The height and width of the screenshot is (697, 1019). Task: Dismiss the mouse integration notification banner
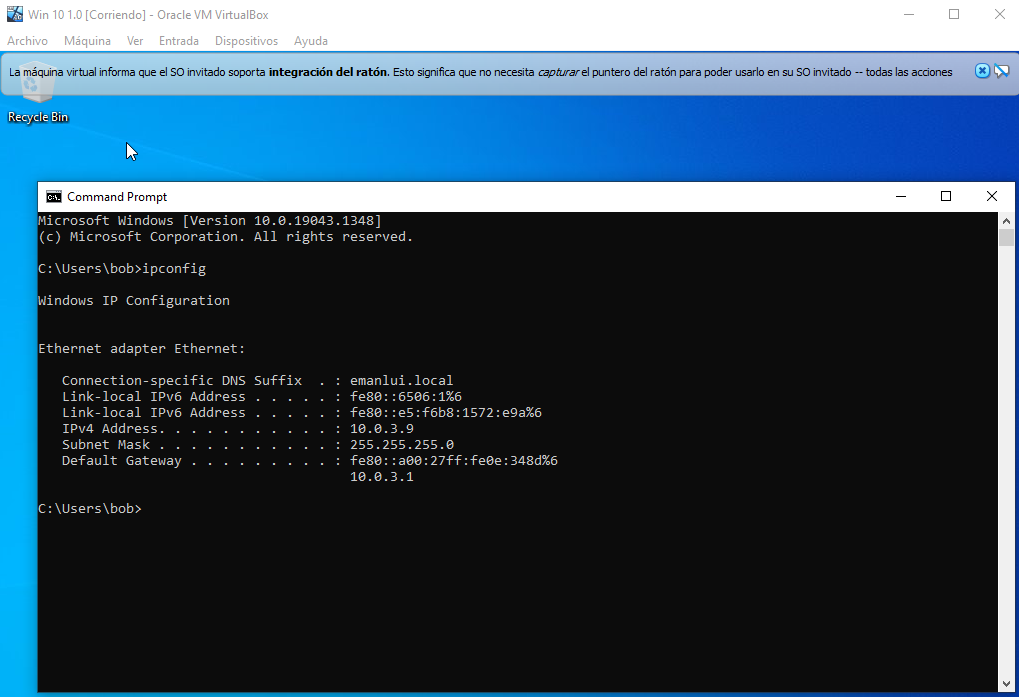tap(982, 71)
